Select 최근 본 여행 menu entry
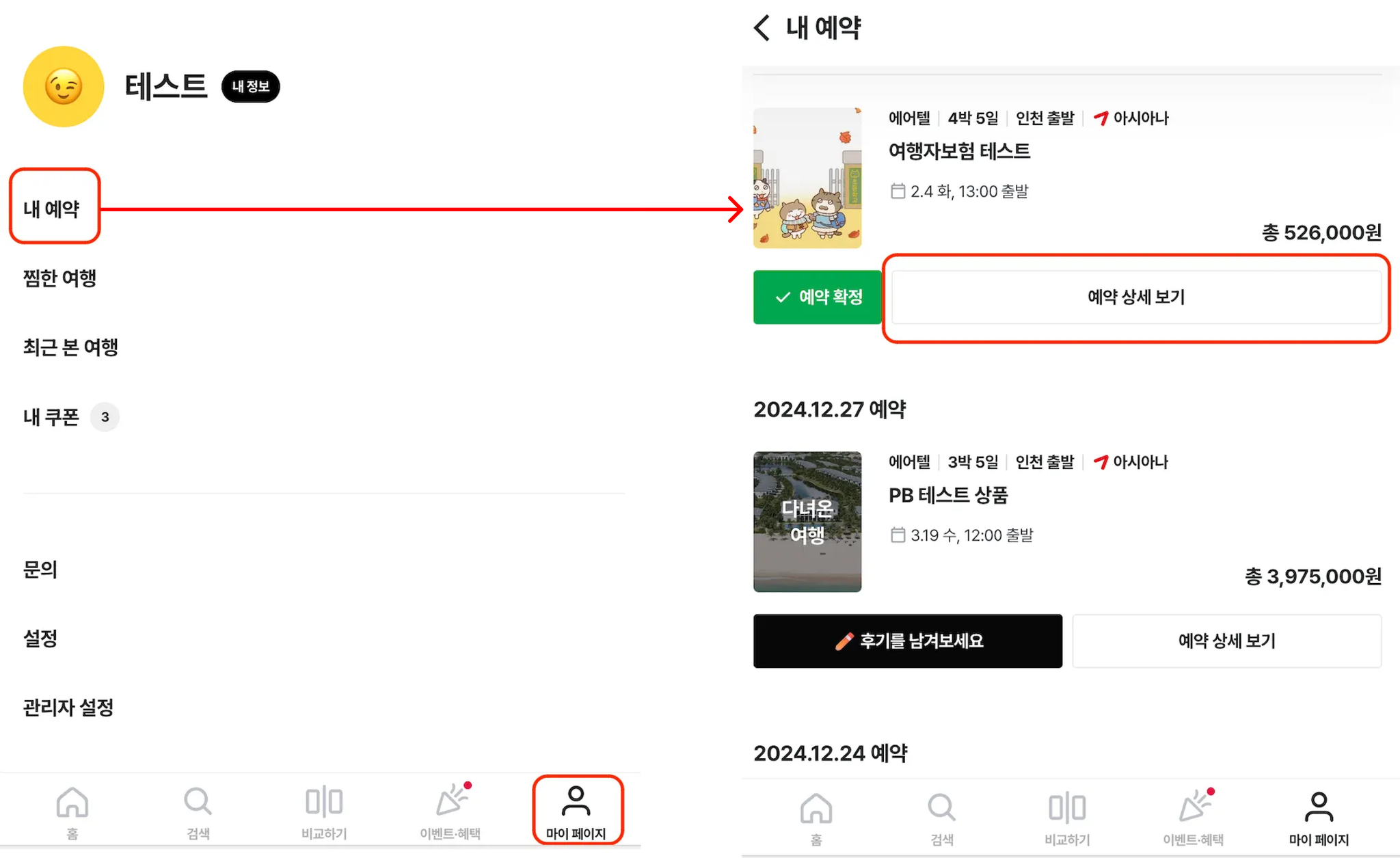 click(70, 347)
